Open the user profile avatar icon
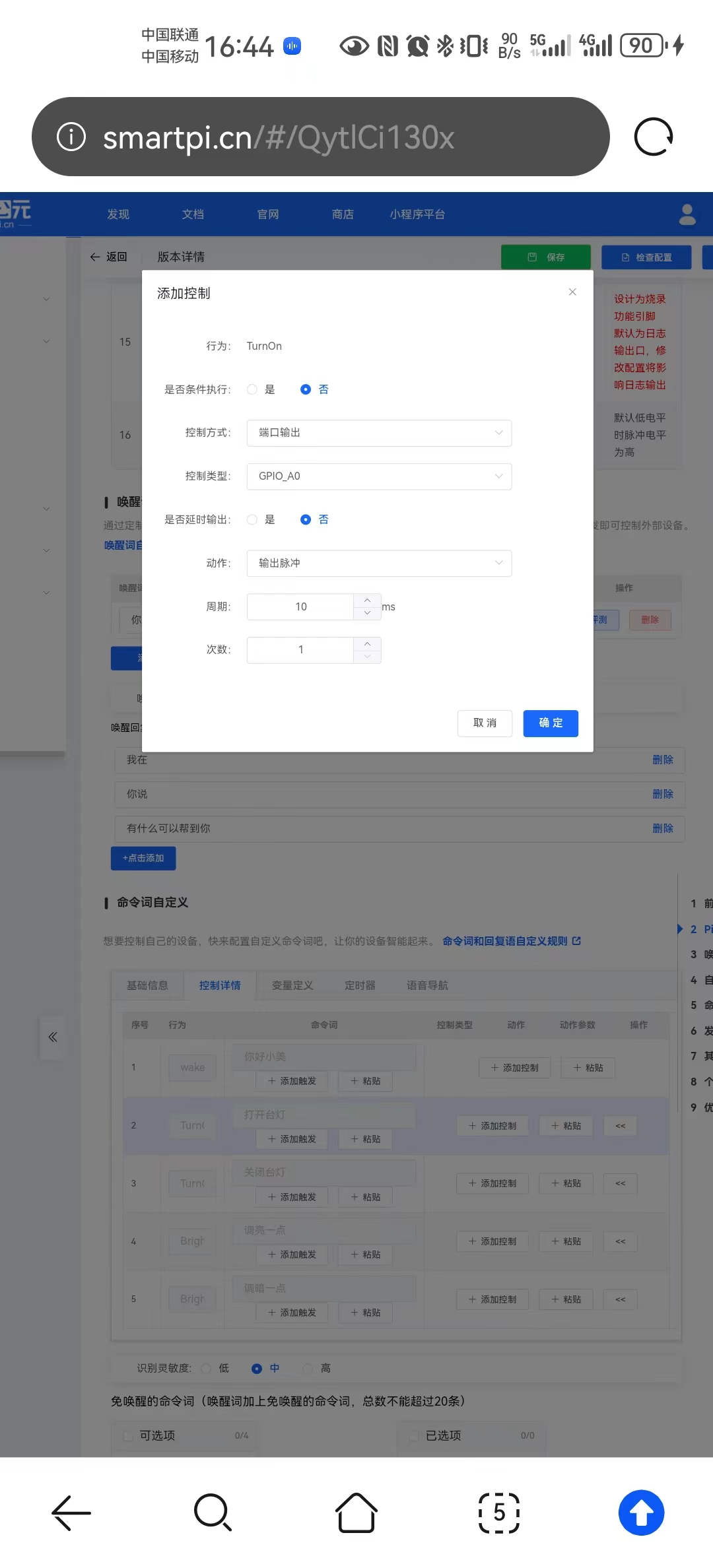The width and height of the screenshot is (713, 1568). tap(687, 214)
